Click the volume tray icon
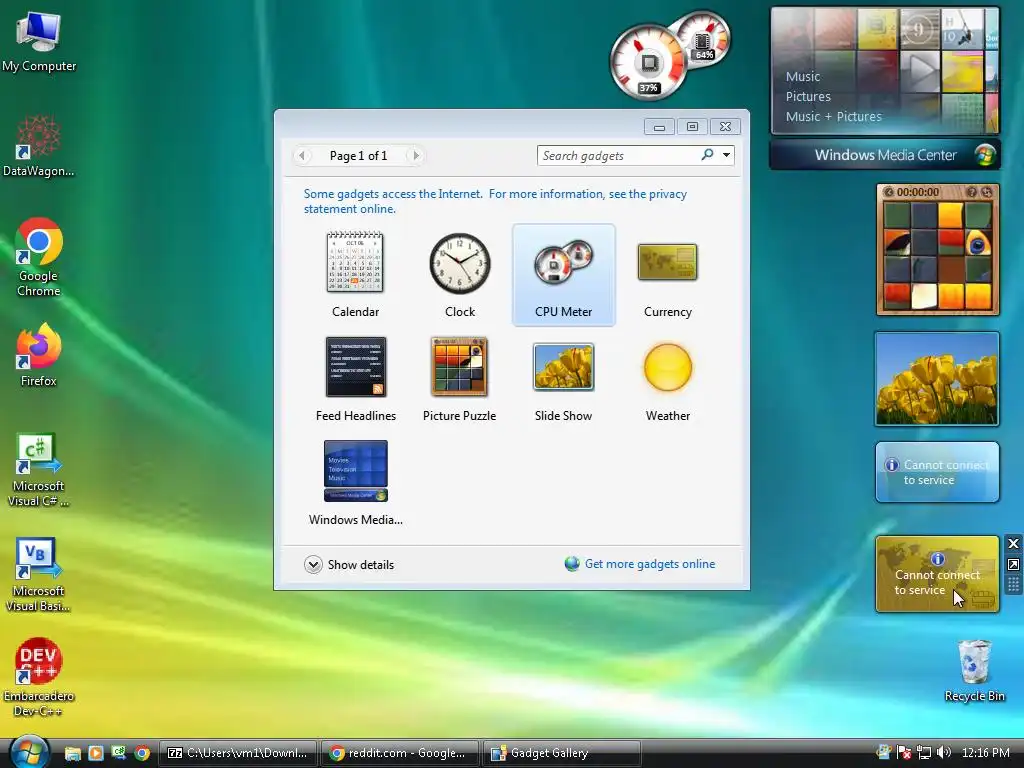The height and width of the screenshot is (768, 1024). (x=943, y=752)
